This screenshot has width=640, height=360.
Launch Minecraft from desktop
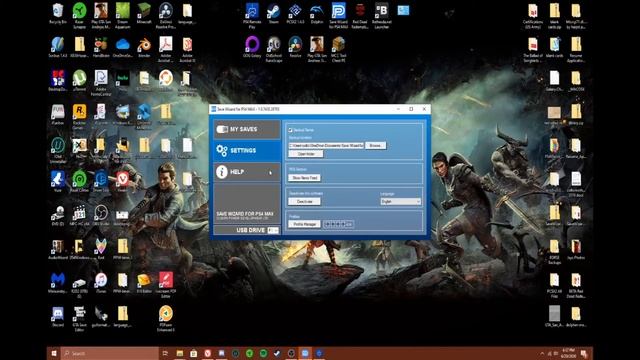pyautogui.click(x=144, y=13)
